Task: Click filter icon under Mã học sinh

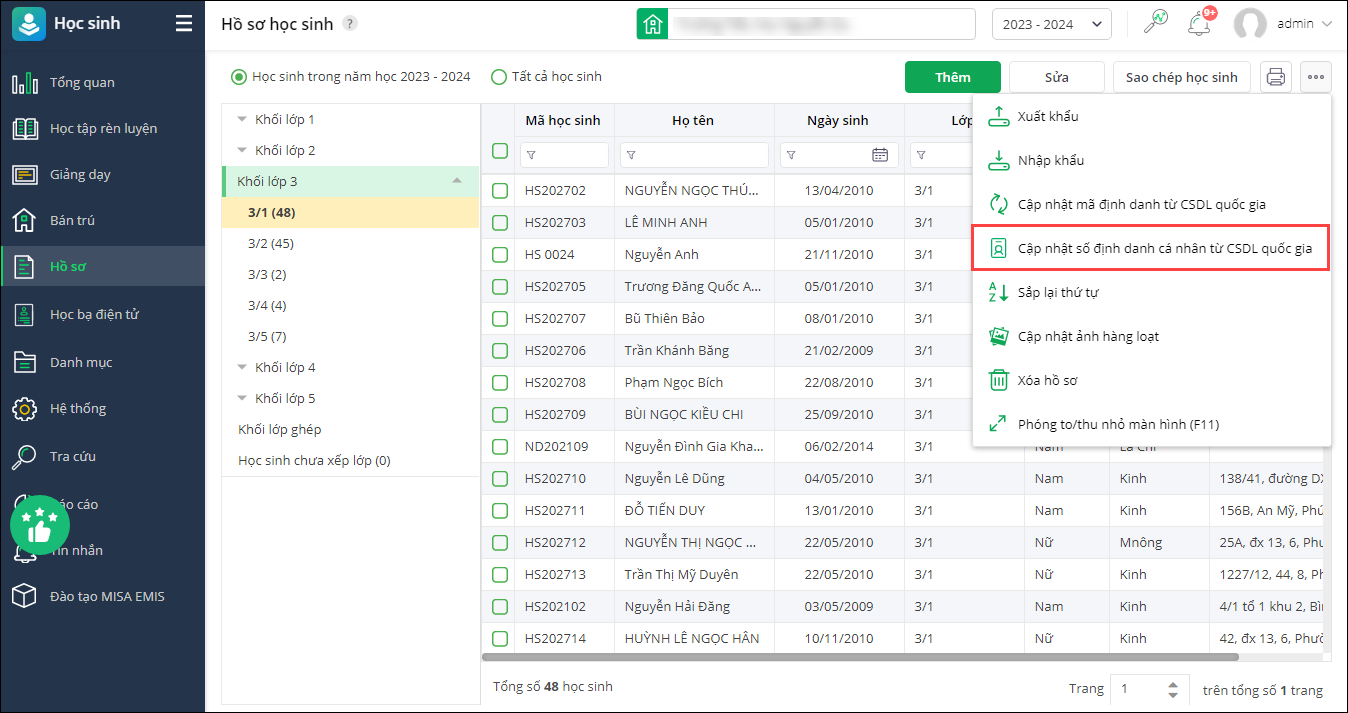Action: pos(531,155)
